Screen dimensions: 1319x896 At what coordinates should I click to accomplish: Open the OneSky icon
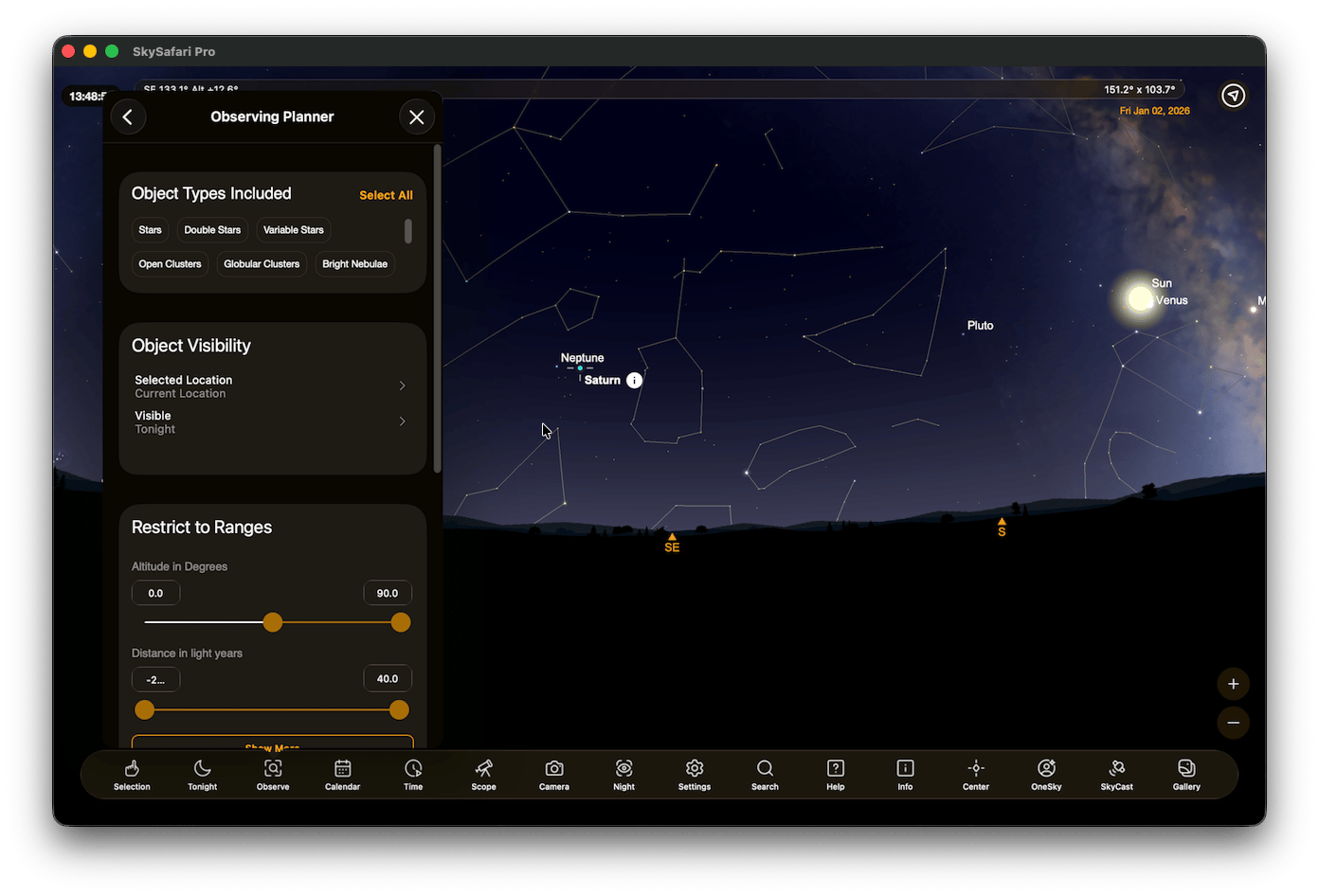tap(1046, 775)
